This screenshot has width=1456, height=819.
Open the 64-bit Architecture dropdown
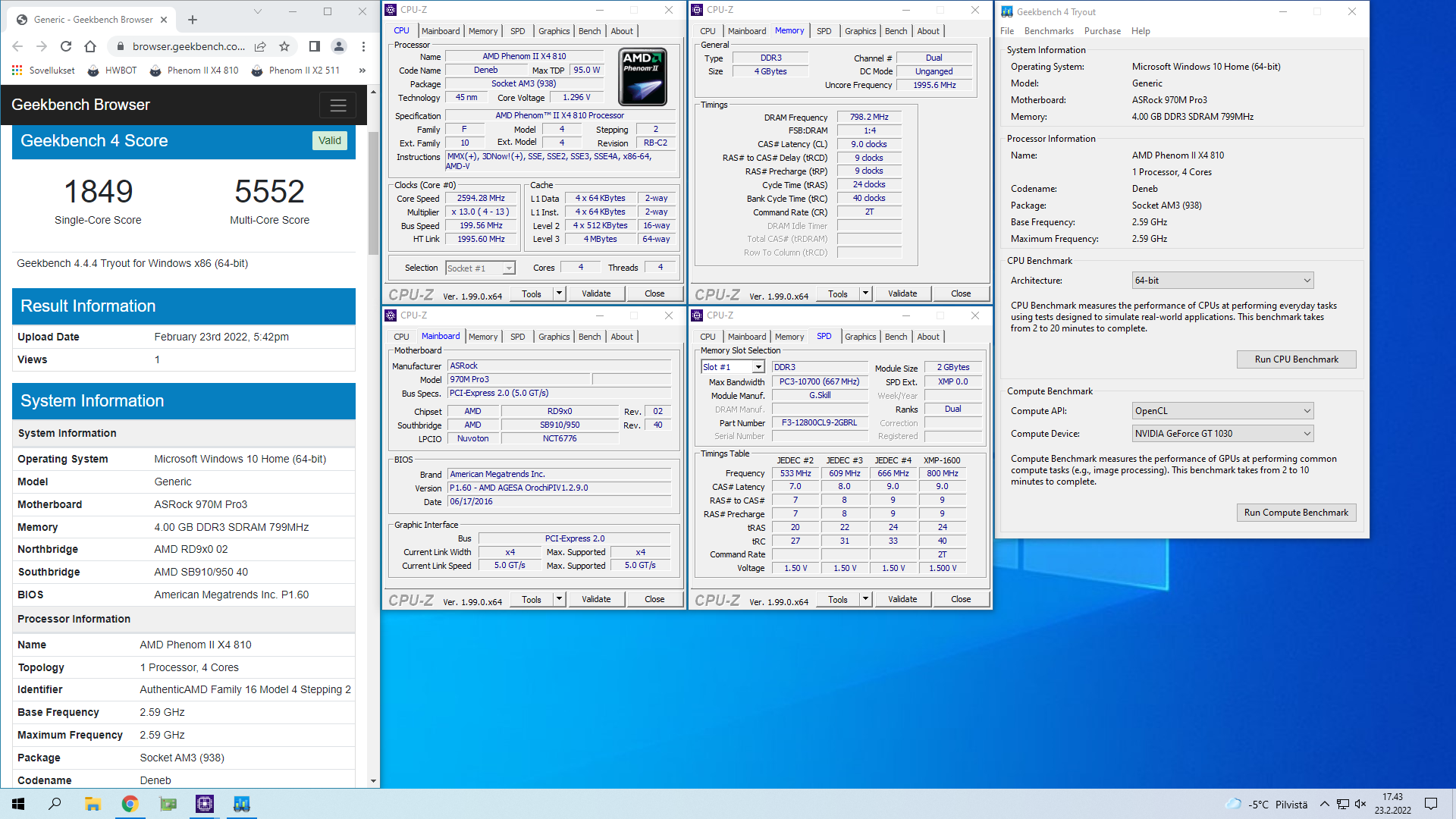pos(1222,281)
